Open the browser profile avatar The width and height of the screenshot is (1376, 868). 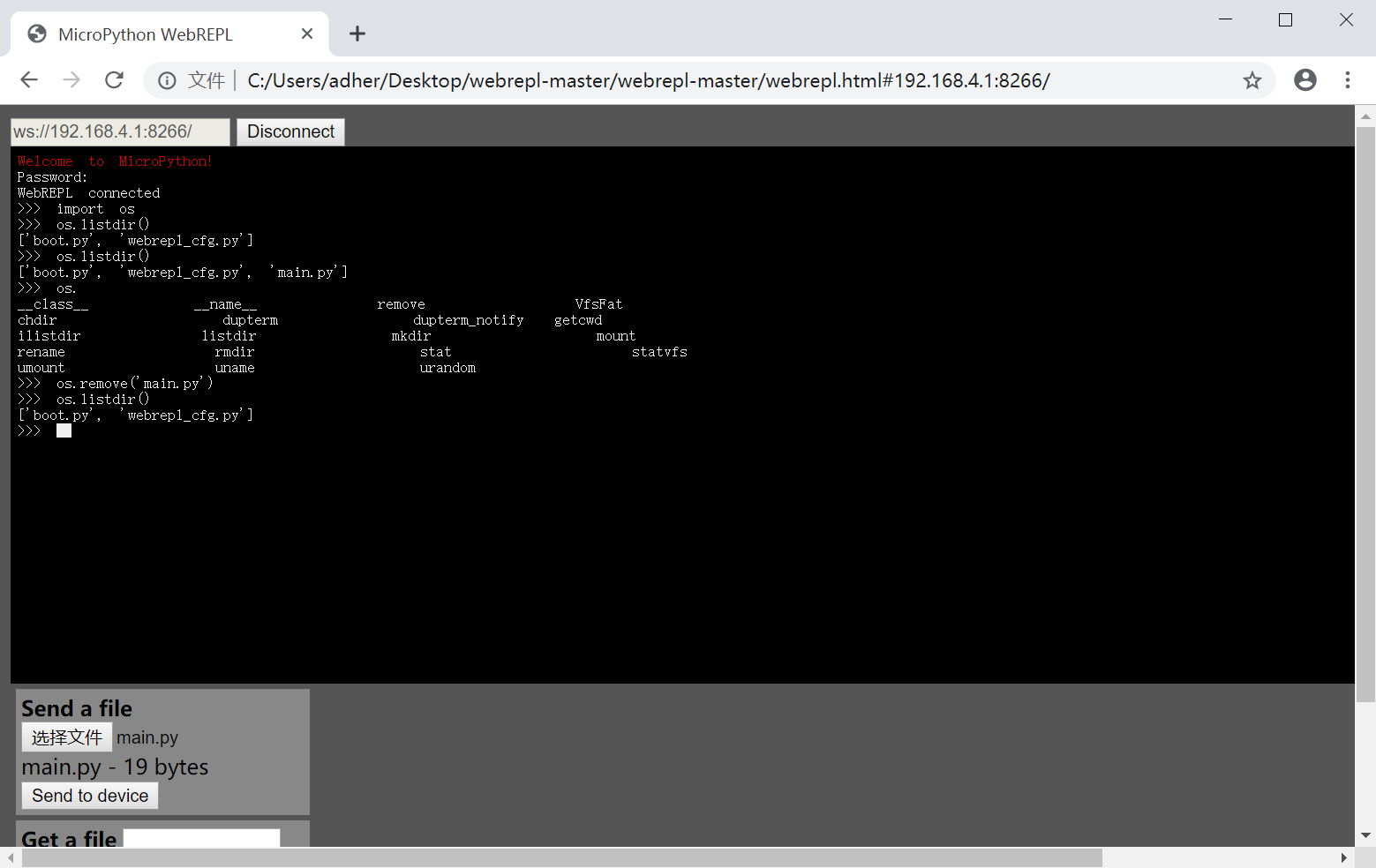(x=1305, y=80)
